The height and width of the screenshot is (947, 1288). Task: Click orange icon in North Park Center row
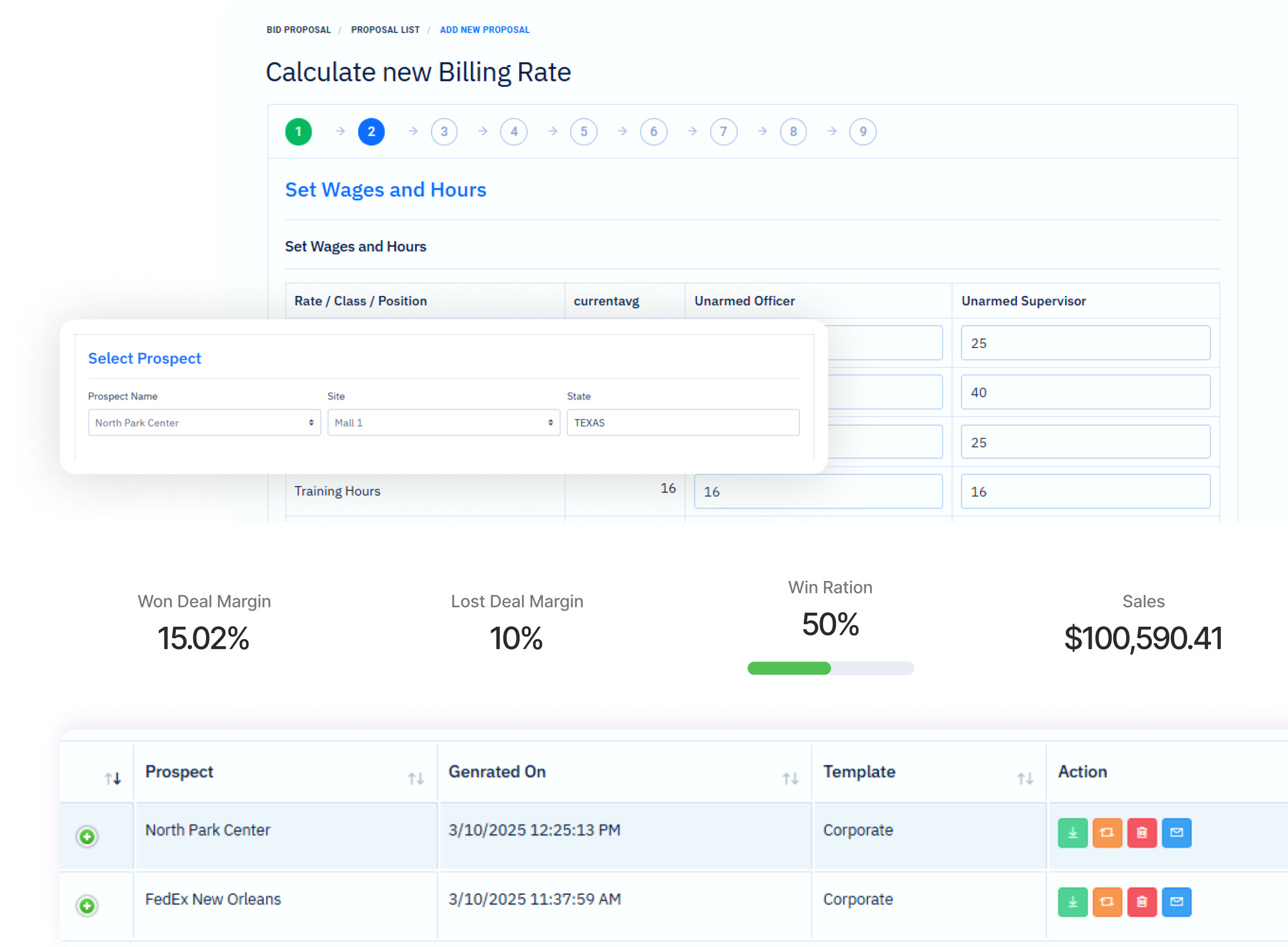pos(1107,833)
